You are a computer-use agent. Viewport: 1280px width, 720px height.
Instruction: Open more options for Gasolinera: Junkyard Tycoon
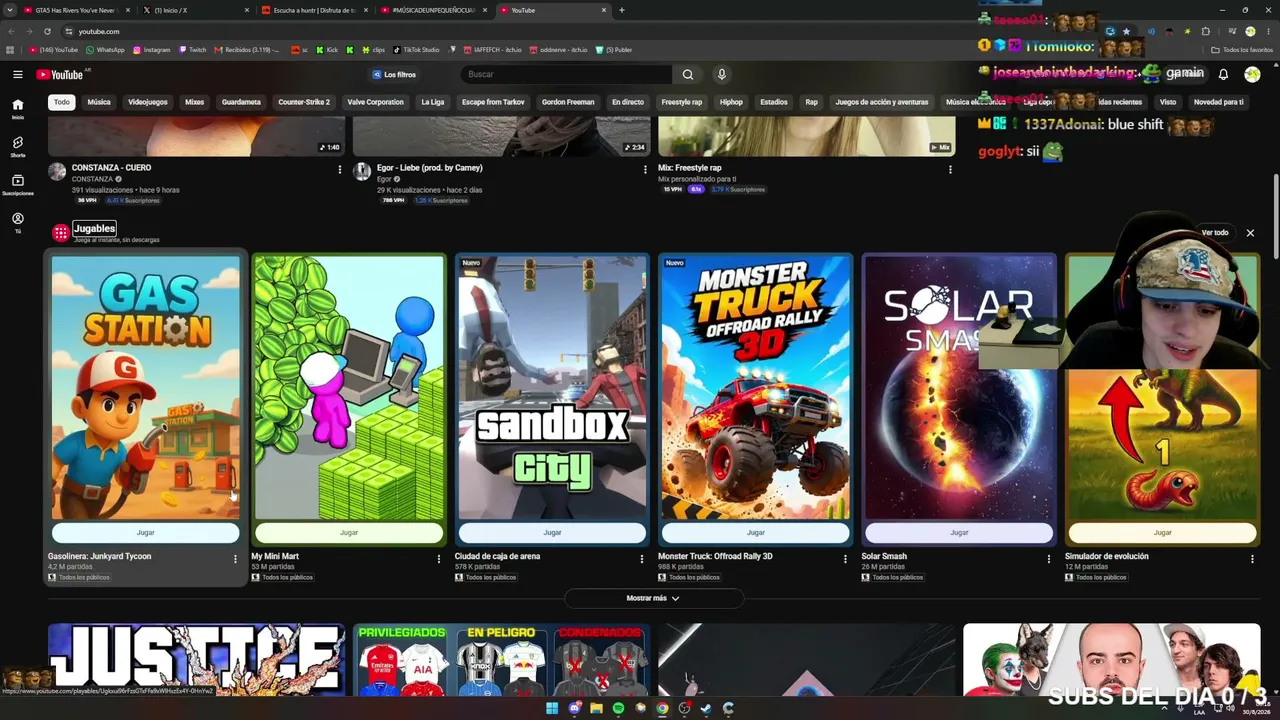pos(236,559)
